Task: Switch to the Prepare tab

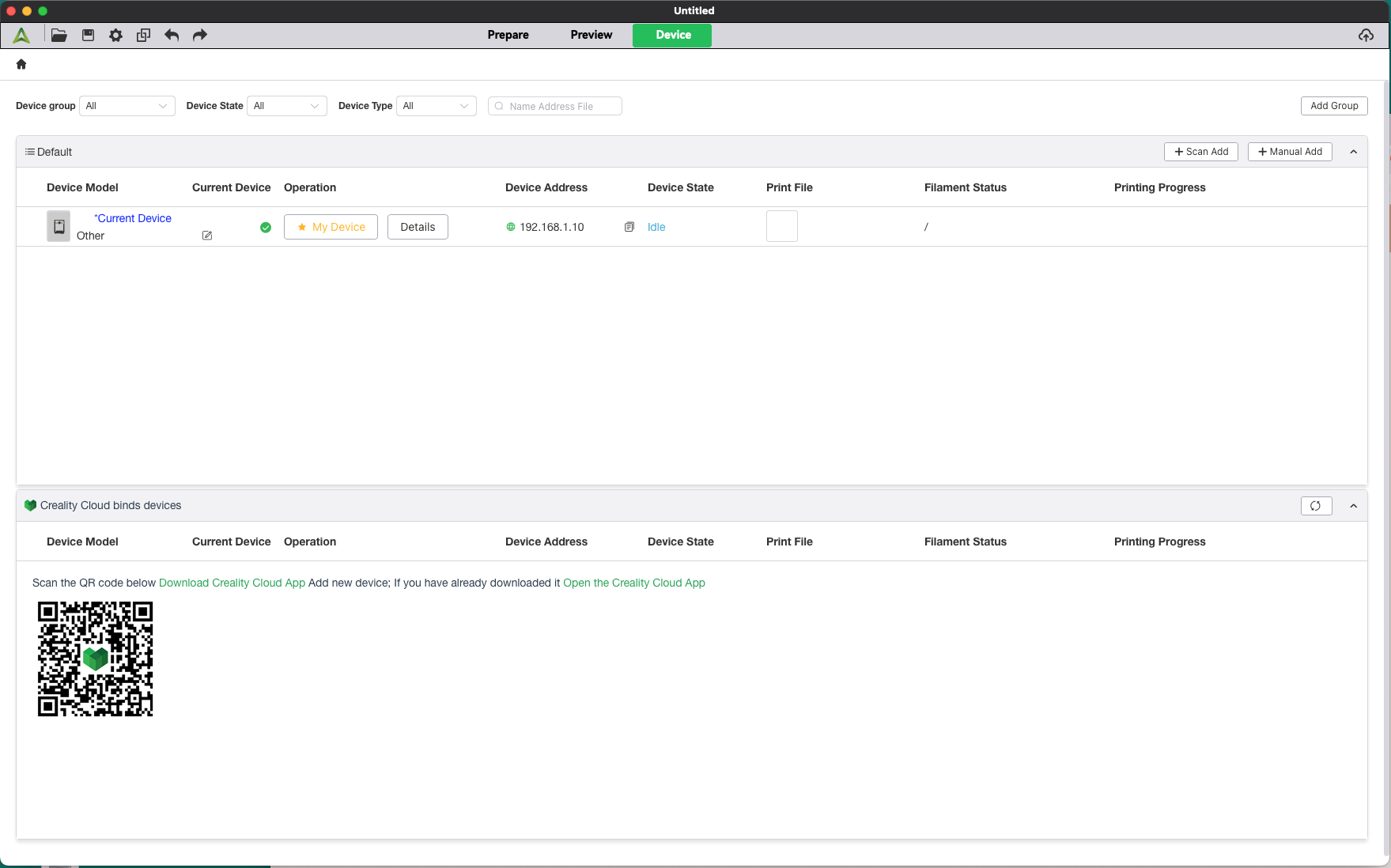Action: pyautogui.click(x=508, y=35)
